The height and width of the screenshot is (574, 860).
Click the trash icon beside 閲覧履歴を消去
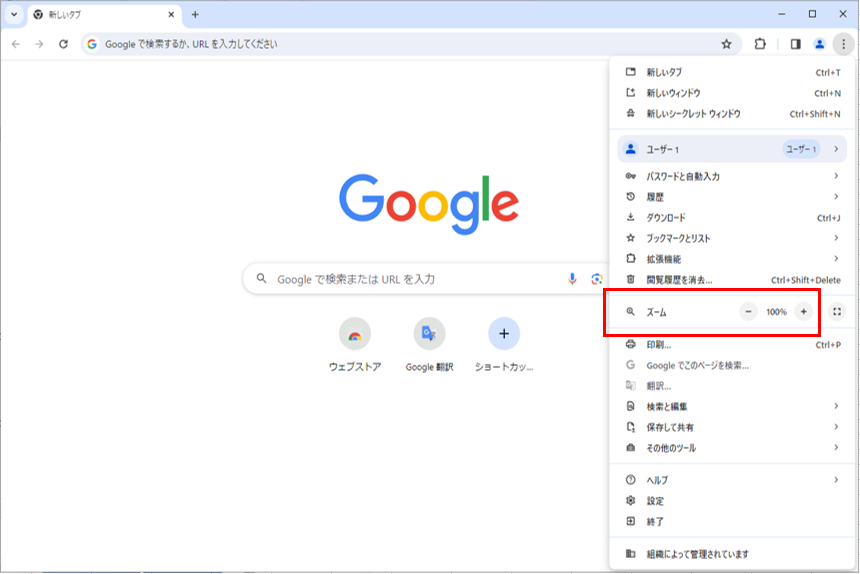point(631,280)
